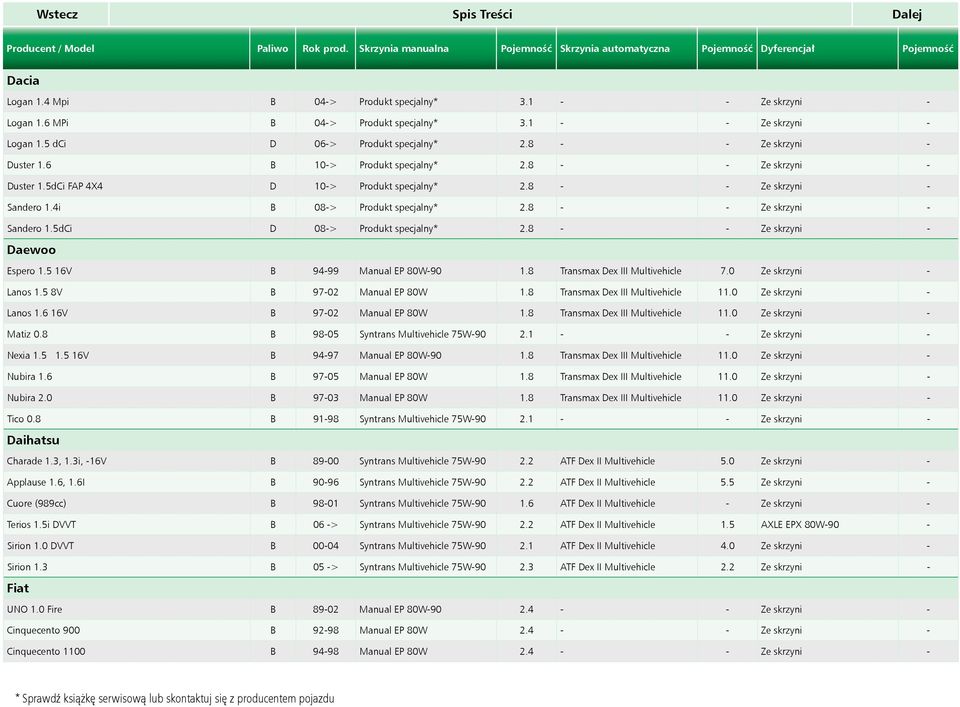The height and width of the screenshot is (707, 960).
Task: Select the Lanos 1.6 16V model
Action: point(37,313)
